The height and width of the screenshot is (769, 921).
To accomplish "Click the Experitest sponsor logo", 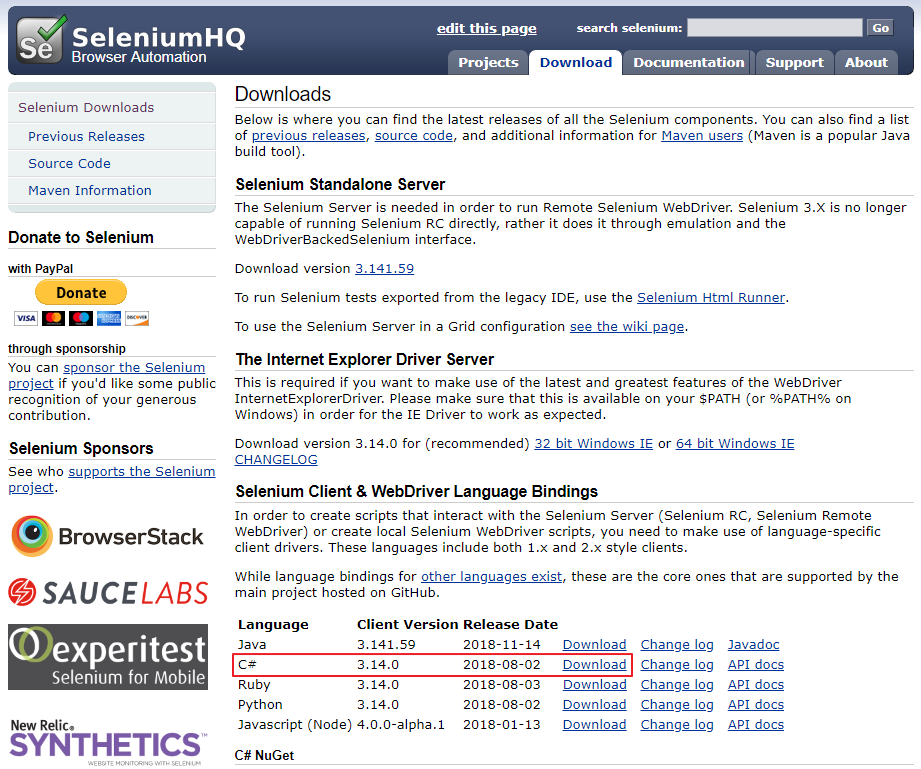I will tap(107, 655).
